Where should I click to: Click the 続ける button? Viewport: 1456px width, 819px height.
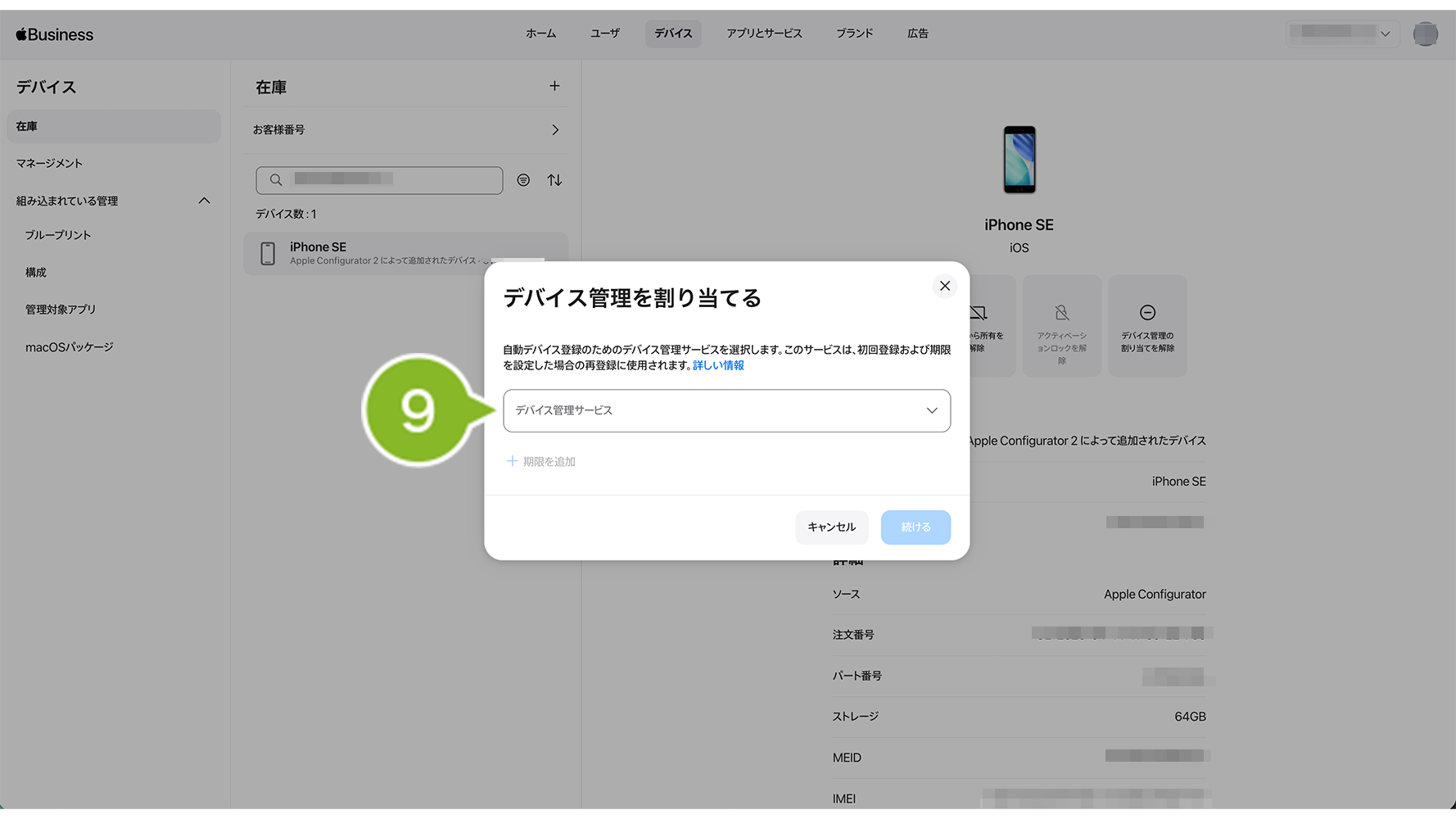click(915, 527)
